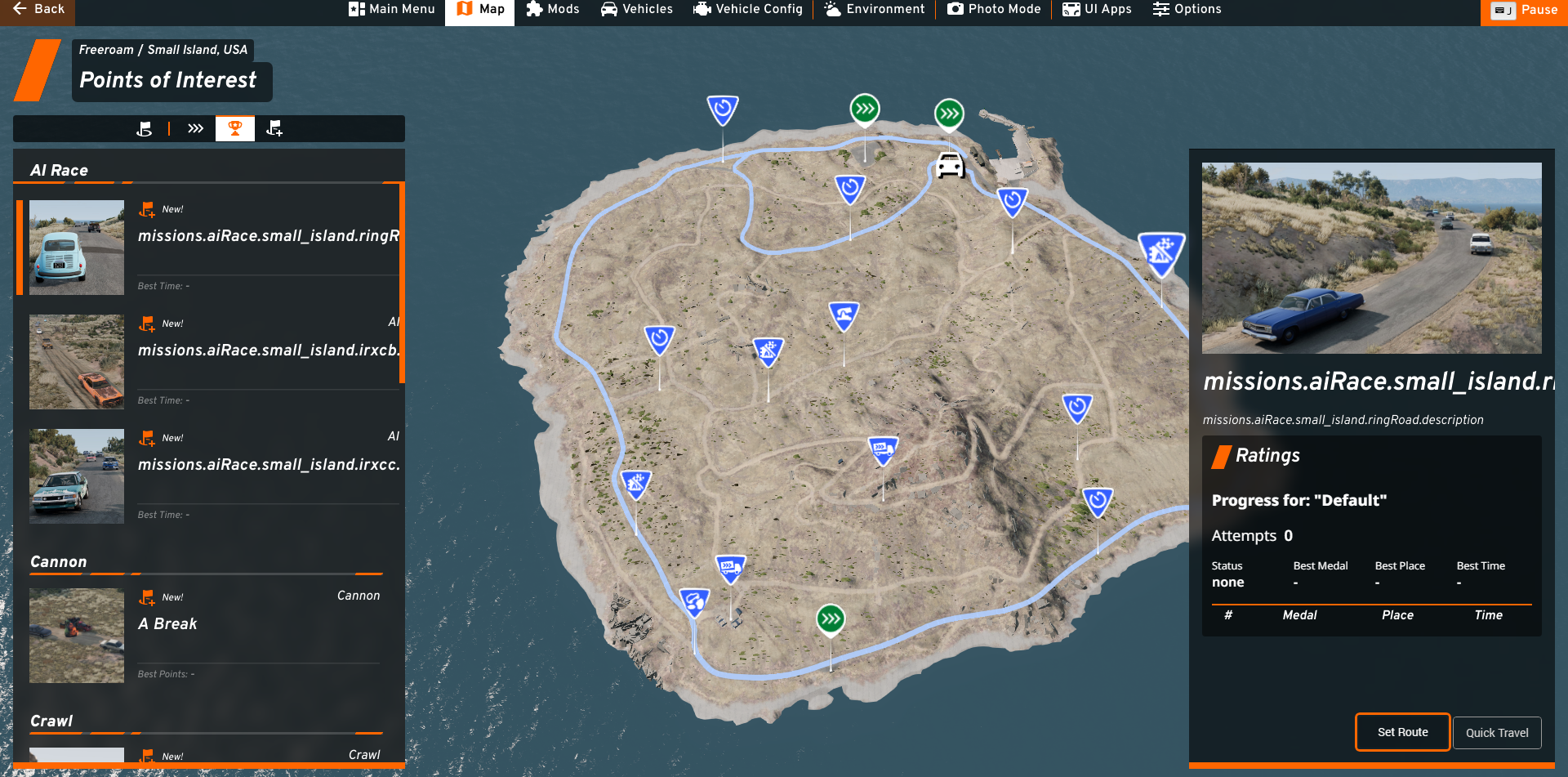Select the spawn points flag filter icon
The image size is (1568, 777).
145,128
